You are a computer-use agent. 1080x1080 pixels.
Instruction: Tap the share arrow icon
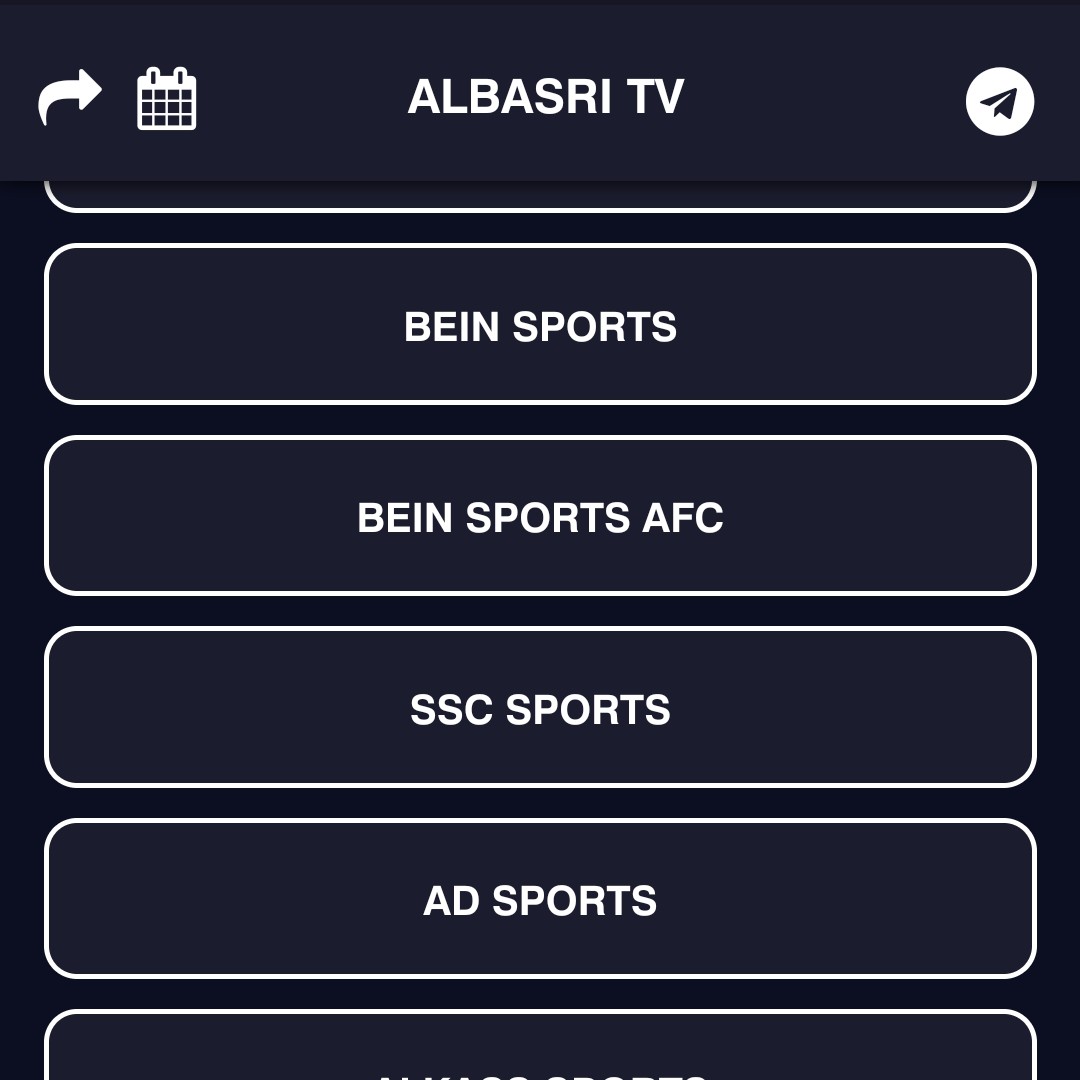pyautogui.click(x=70, y=97)
